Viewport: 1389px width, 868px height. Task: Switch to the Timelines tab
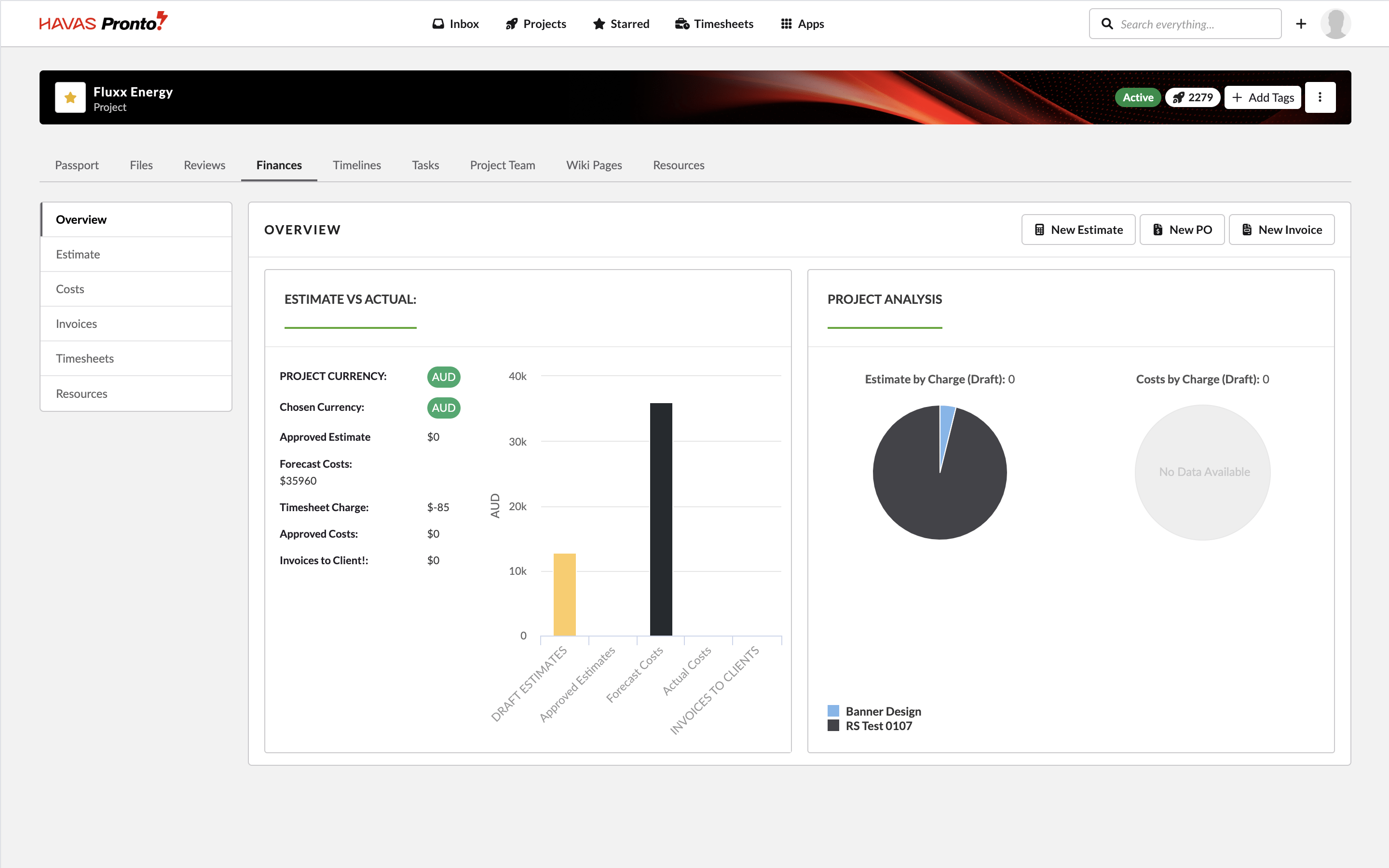click(357, 165)
